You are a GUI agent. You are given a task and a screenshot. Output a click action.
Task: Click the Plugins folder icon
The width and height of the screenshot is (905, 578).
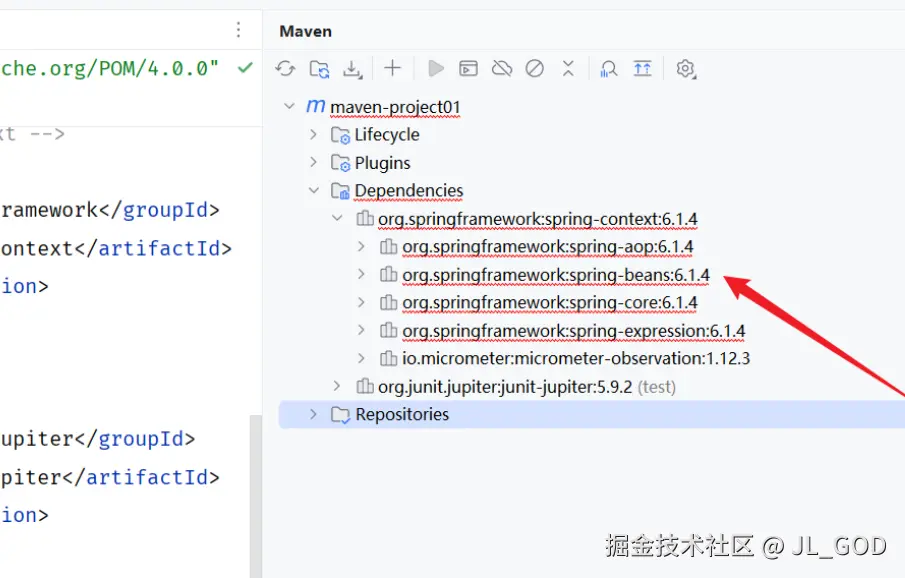tap(340, 163)
